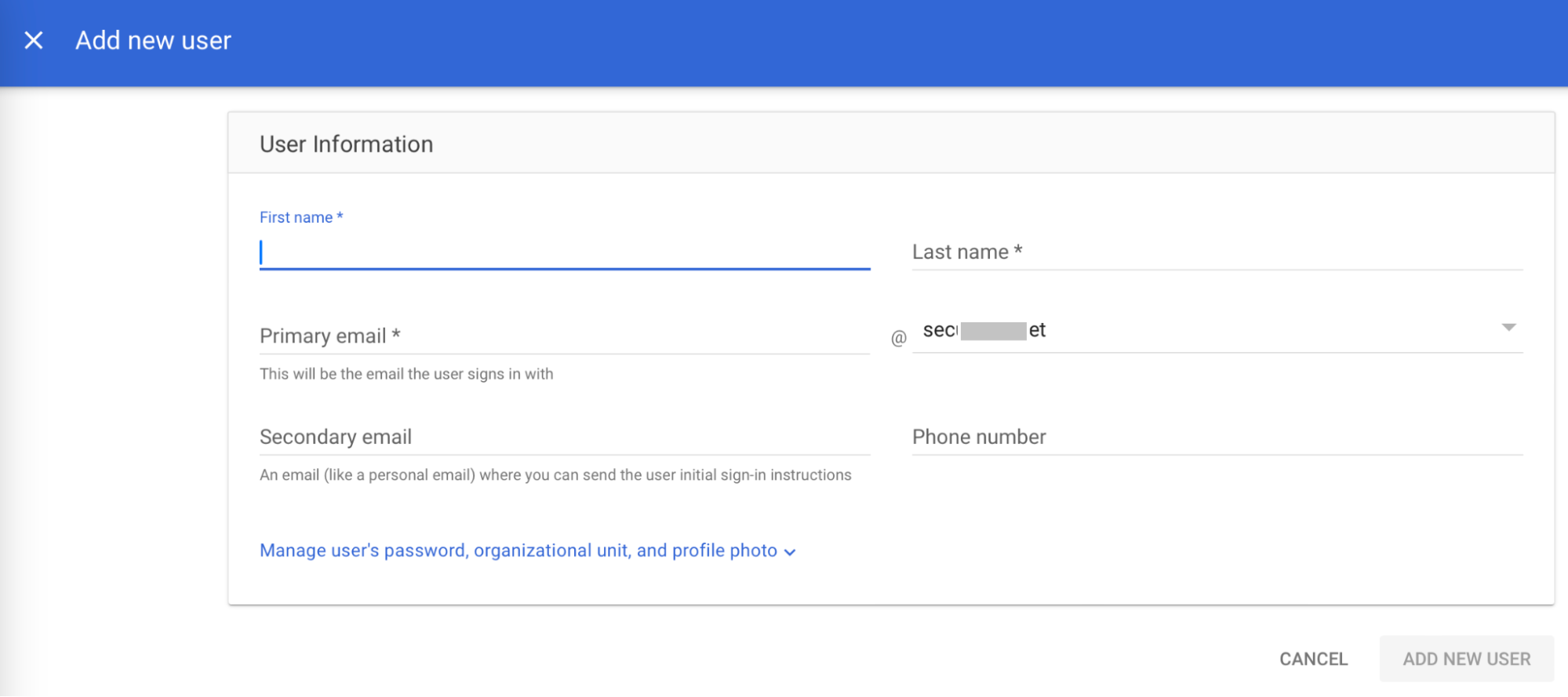Open the email domain dropdown arrow
Image resolution: width=1568 pixels, height=697 pixels.
[x=1508, y=328]
